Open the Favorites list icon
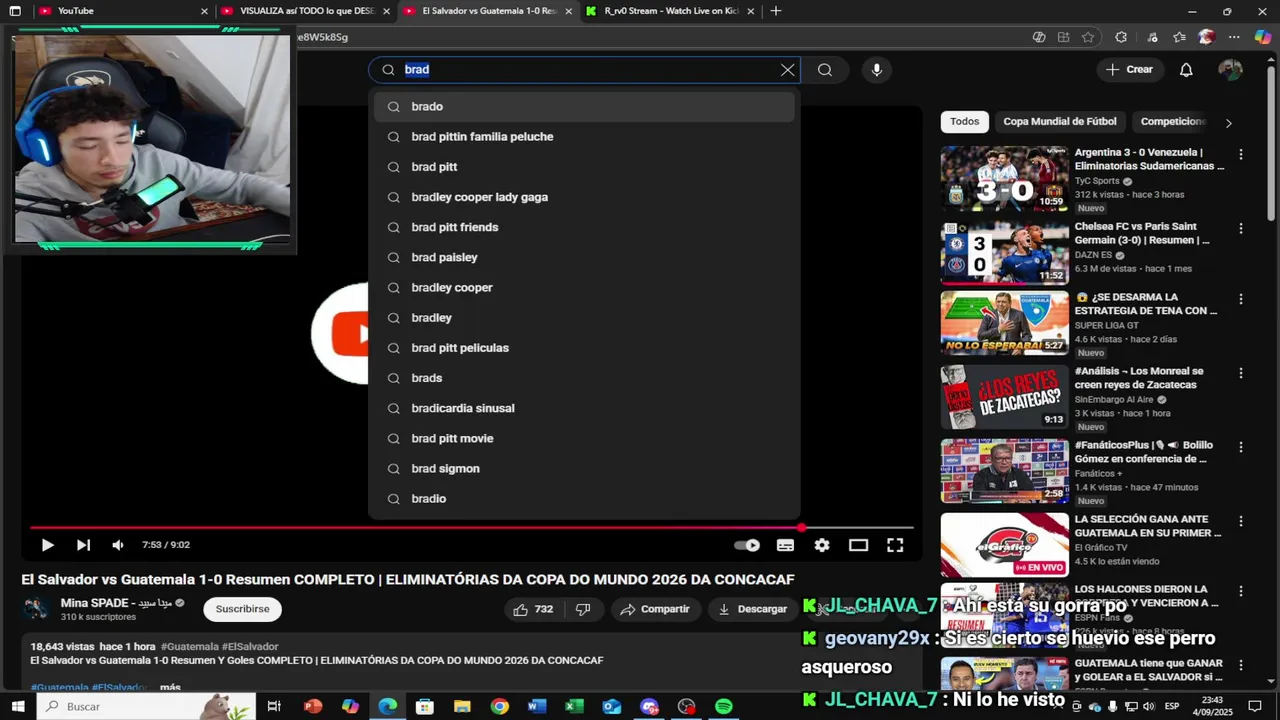The width and height of the screenshot is (1280, 720). coord(1179,37)
